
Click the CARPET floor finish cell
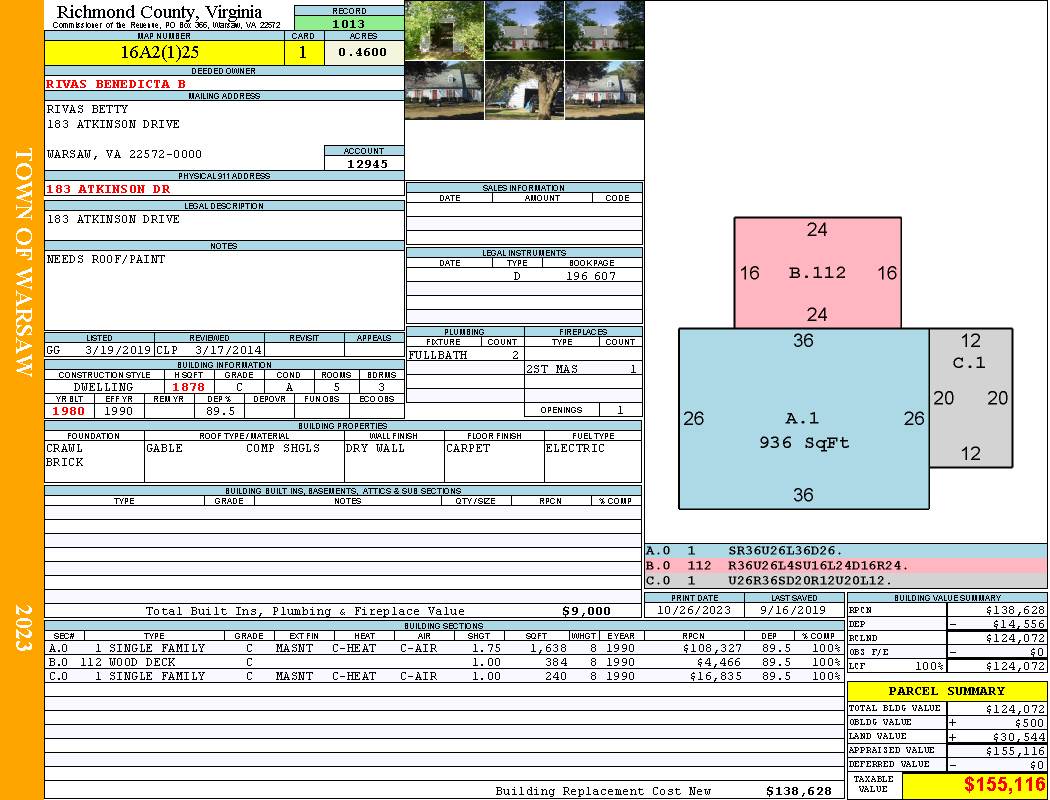click(494, 461)
